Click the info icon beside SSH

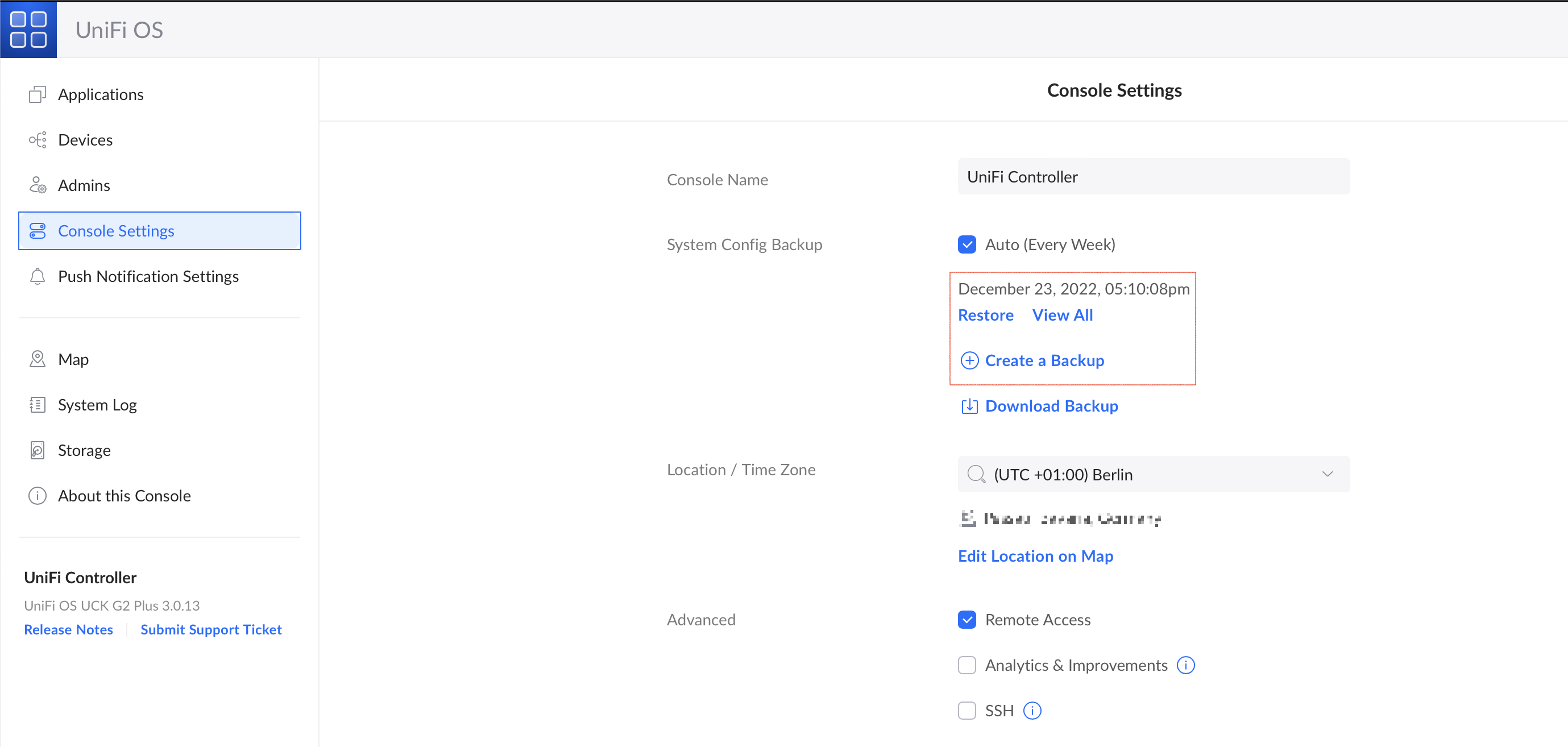click(x=1032, y=711)
